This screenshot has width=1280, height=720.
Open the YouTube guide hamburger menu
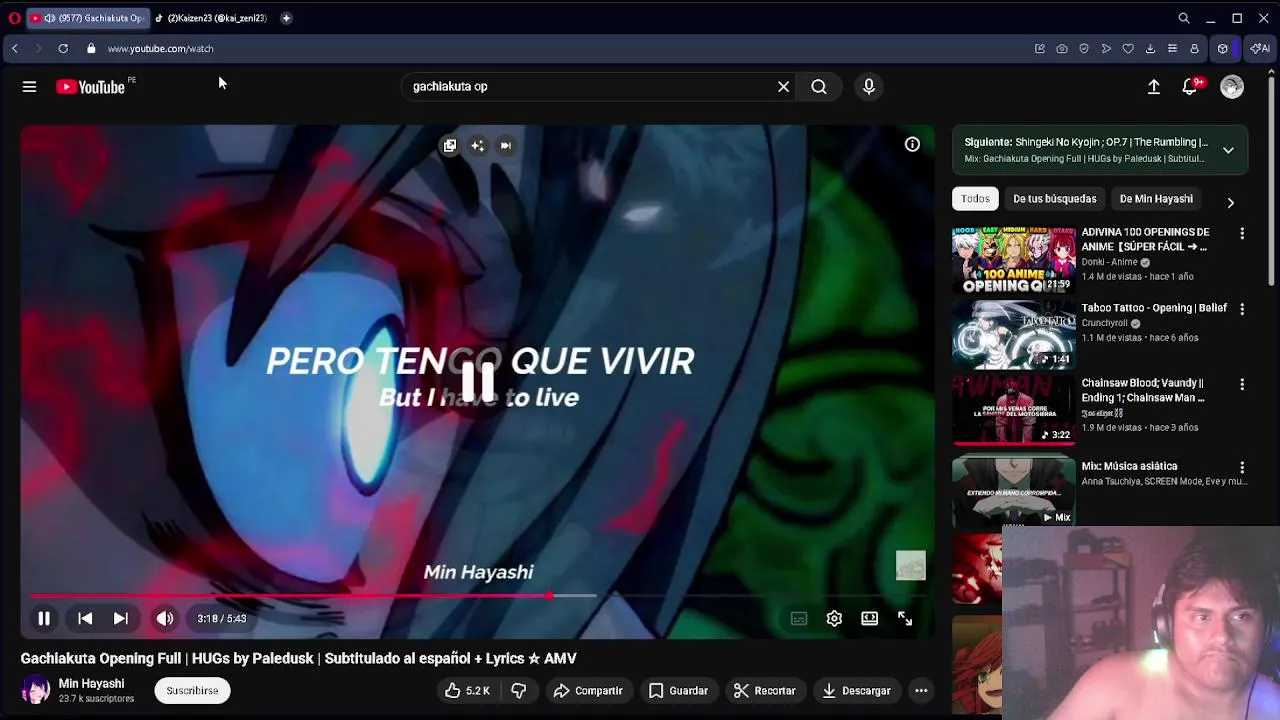click(x=29, y=87)
